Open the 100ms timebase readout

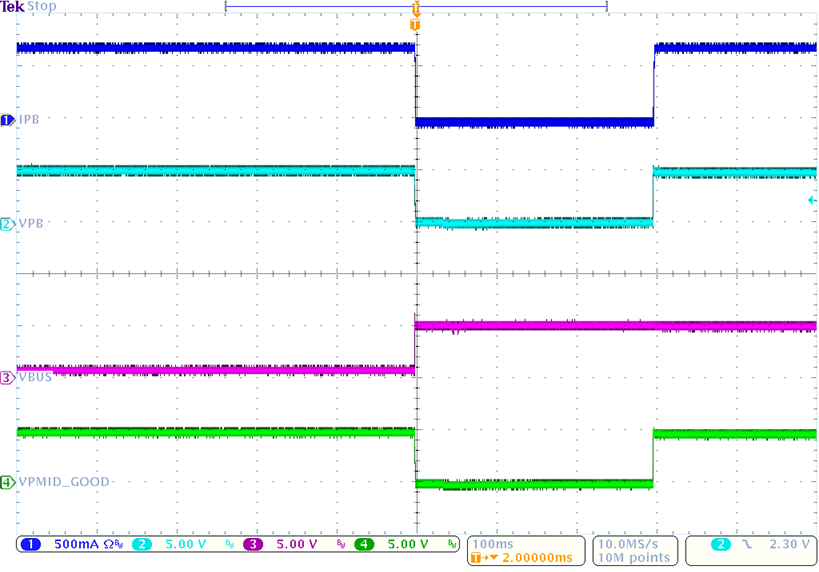point(492,544)
